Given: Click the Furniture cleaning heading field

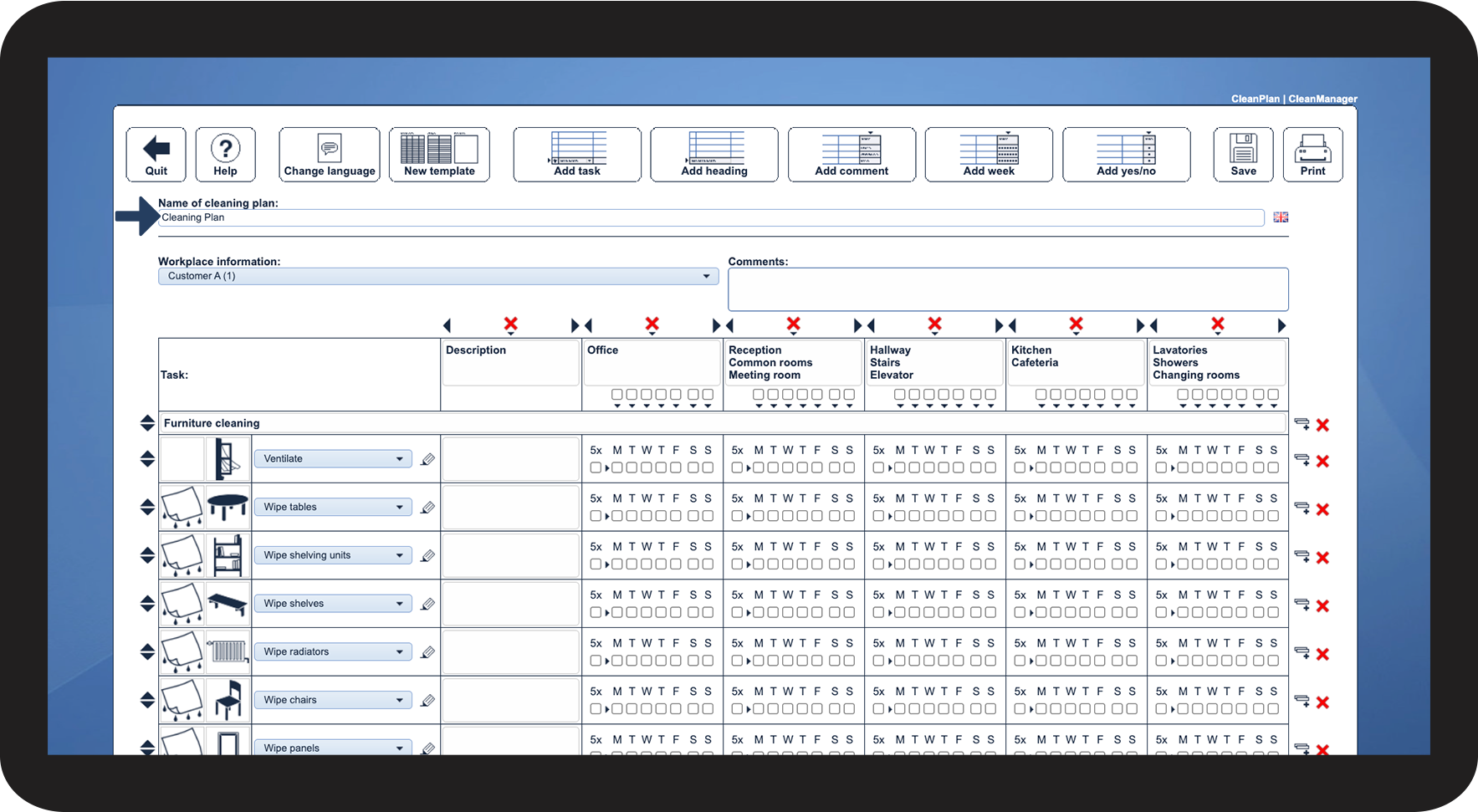Looking at the screenshot, I should [x=723, y=423].
